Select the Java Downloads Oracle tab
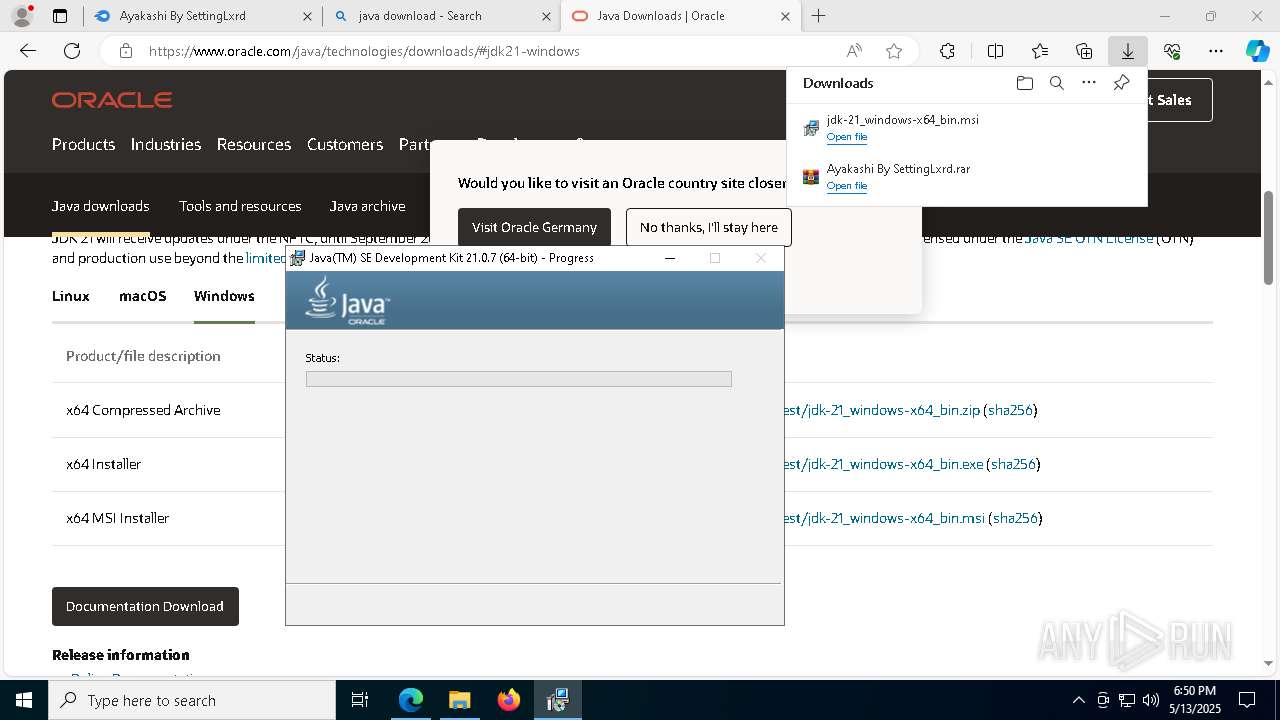1280x720 pixels. pyautogui.click(x=680, y=16)
